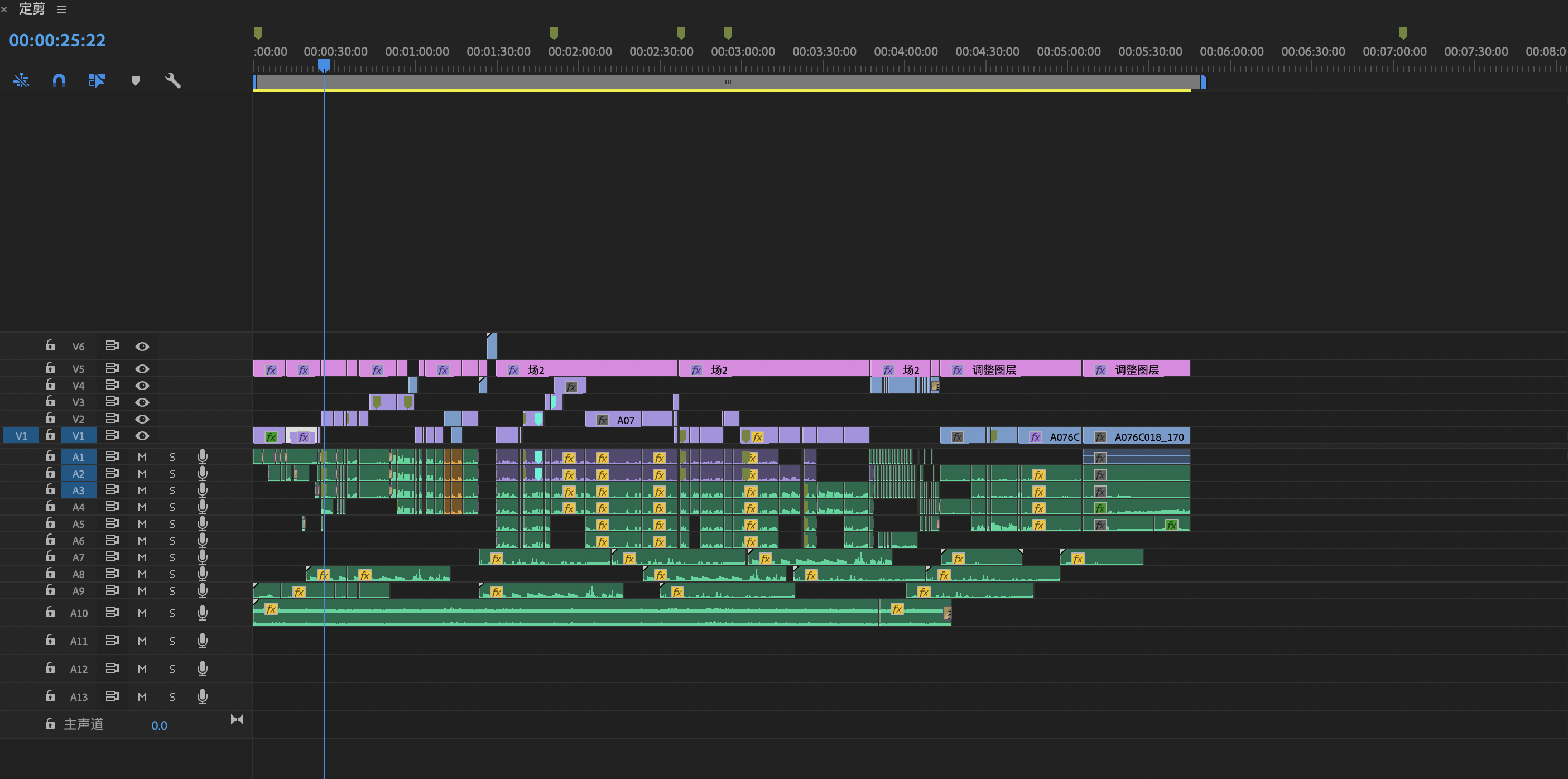Screen dimensions: 1568x779
Task: Click master track output collapse icon
Action: 237,719
